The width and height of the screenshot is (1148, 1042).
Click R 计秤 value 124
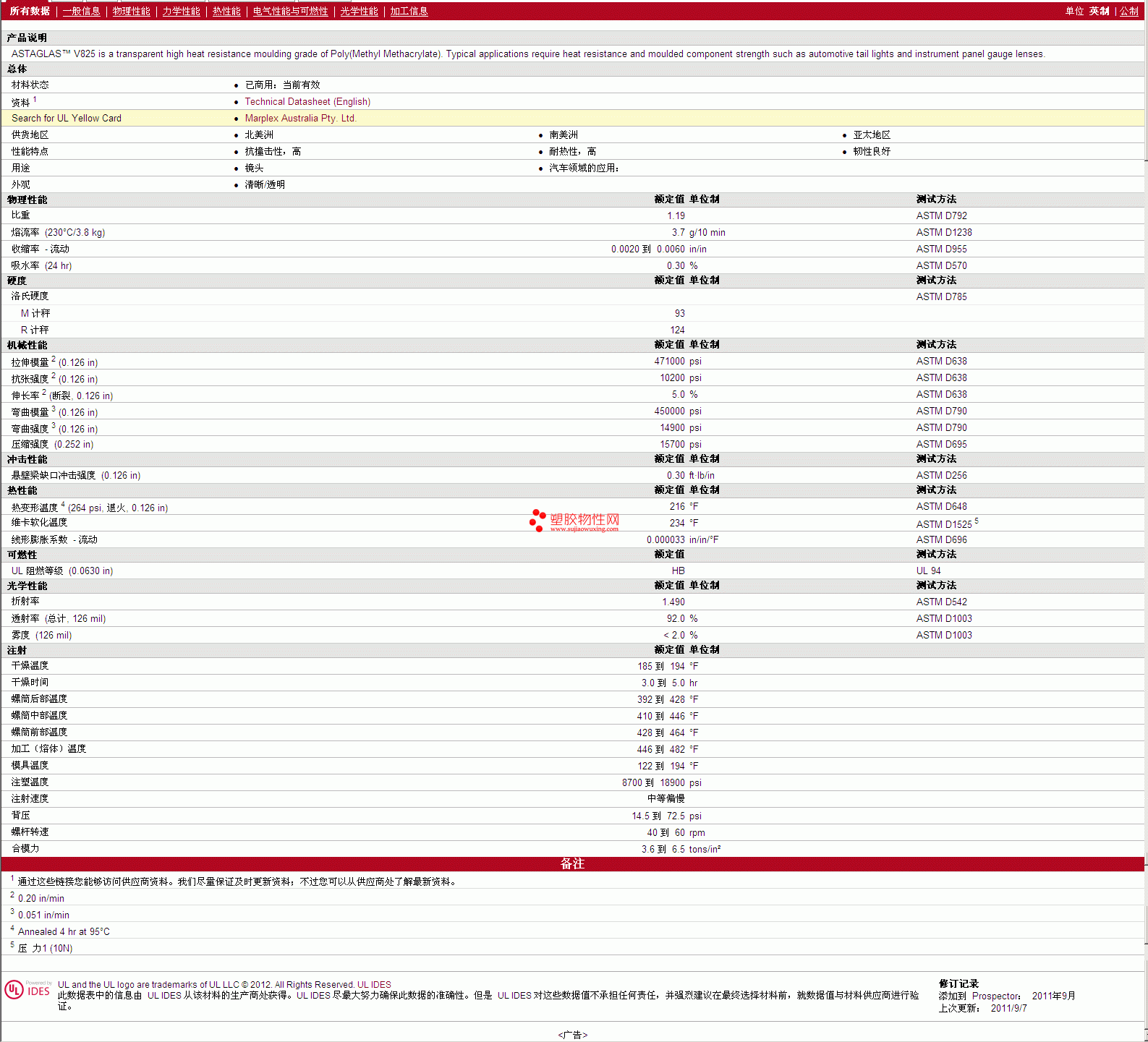click(677, 330)
